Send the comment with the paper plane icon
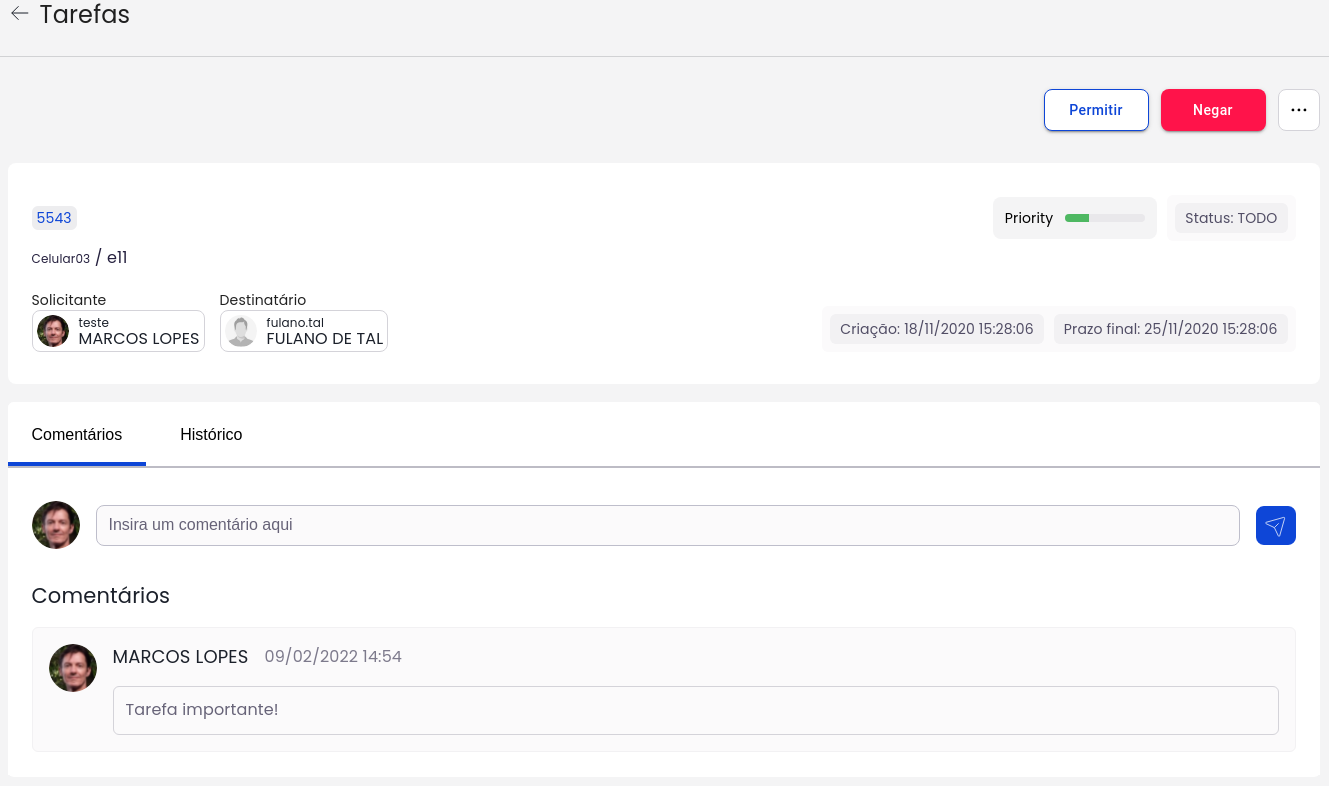Viewport: 1329px width, 786px height. pos(1275,526)
